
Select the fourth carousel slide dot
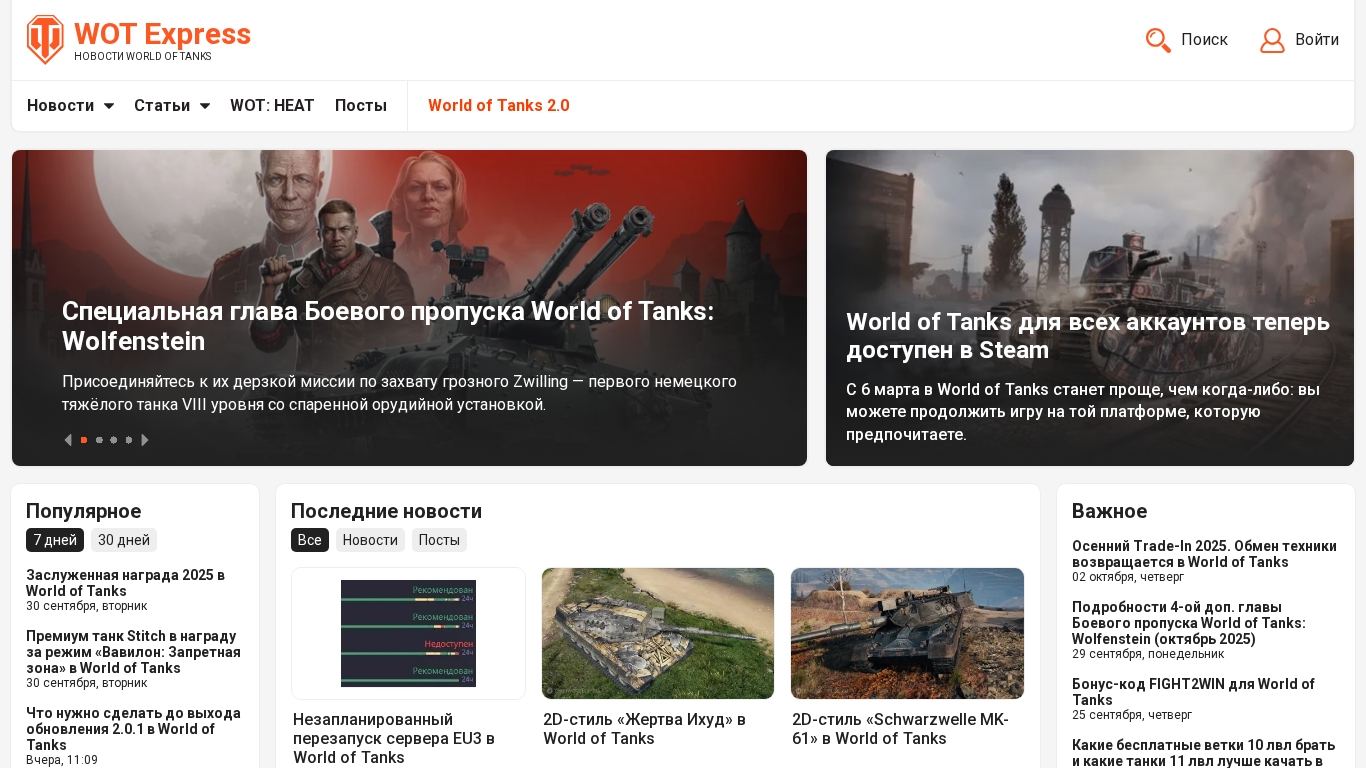pos(129,440)
